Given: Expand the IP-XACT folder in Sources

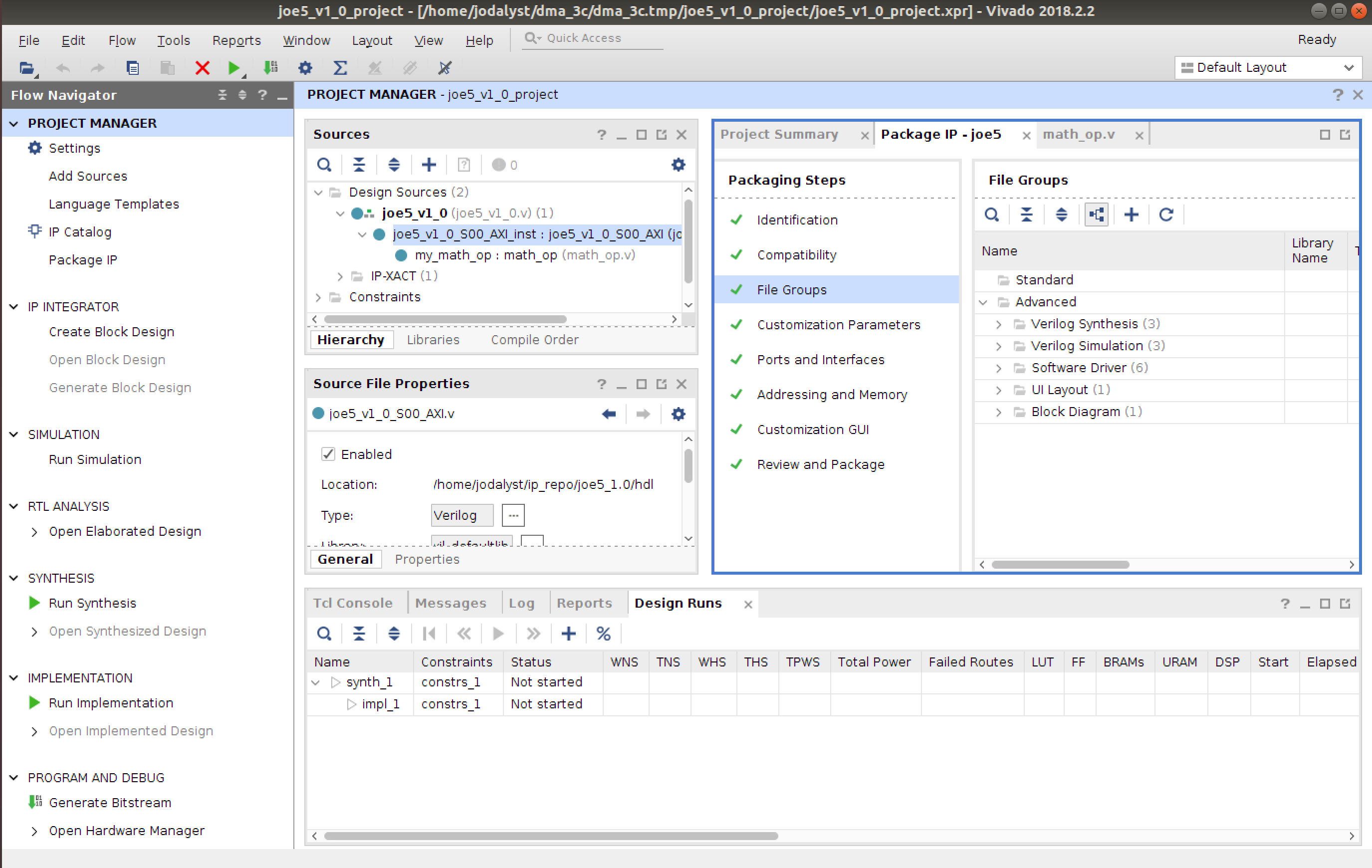Looking at the screenshot, I should tap(340, 276).
